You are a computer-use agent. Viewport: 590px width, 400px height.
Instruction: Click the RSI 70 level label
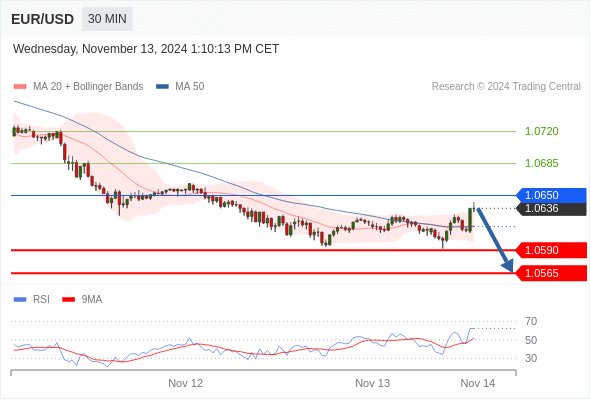tap(531, 321)
